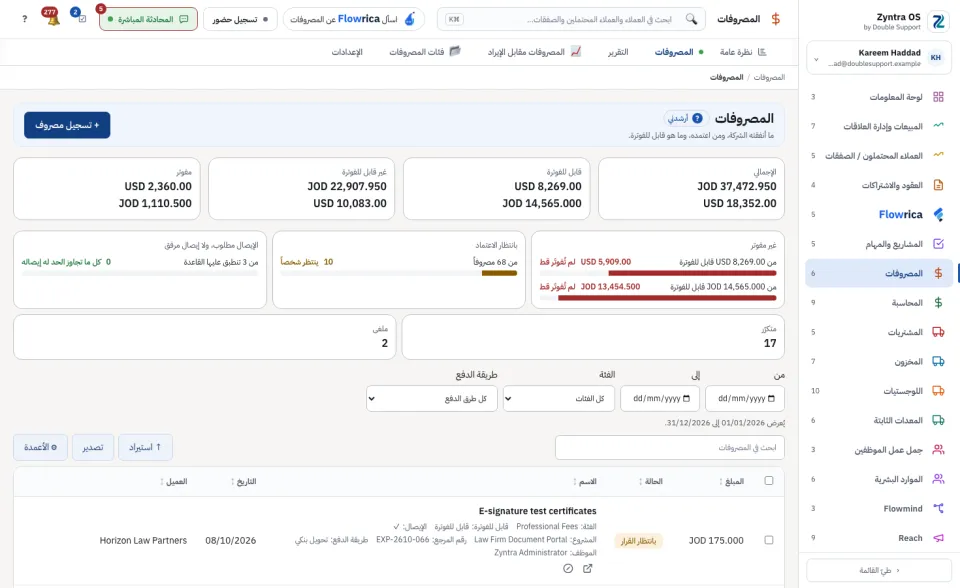Viewport: 960px width, 588px height.
Task: Tick the select-all checkbox in table header
Action: click(769, 481)
